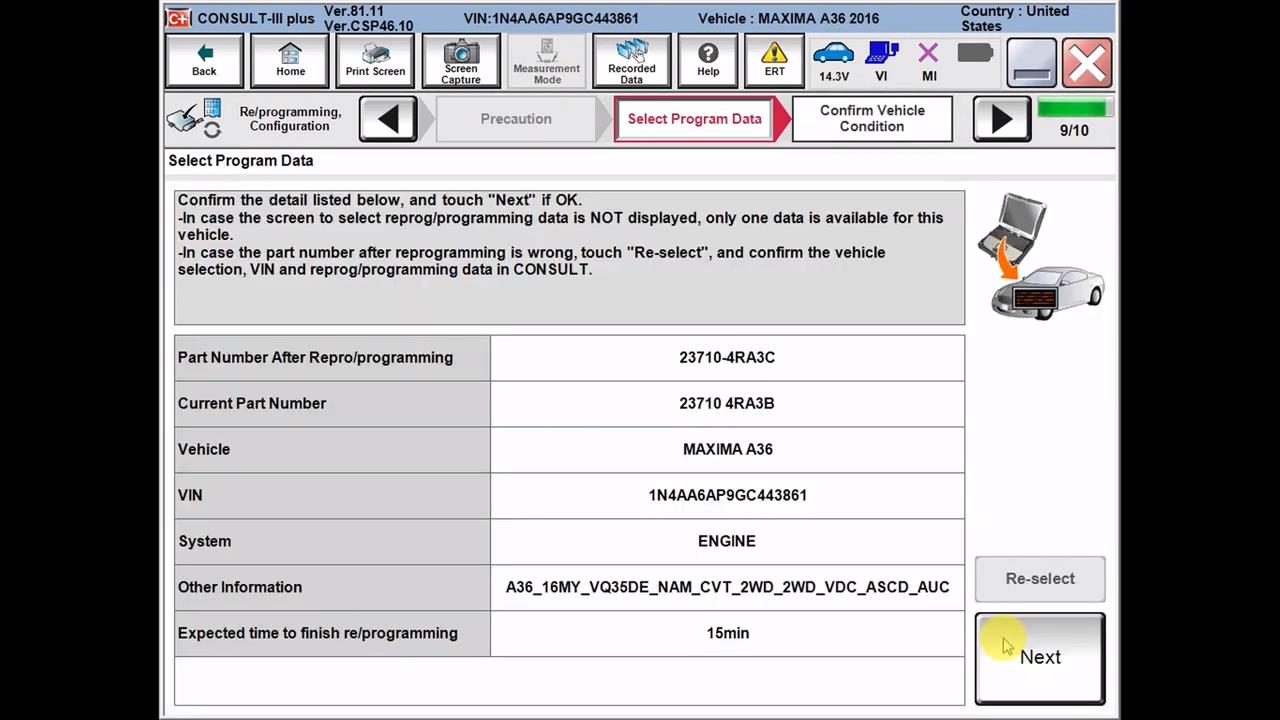The image size is (1280, 720).
Task: Open the Home screen
Action: pos(290,61)
